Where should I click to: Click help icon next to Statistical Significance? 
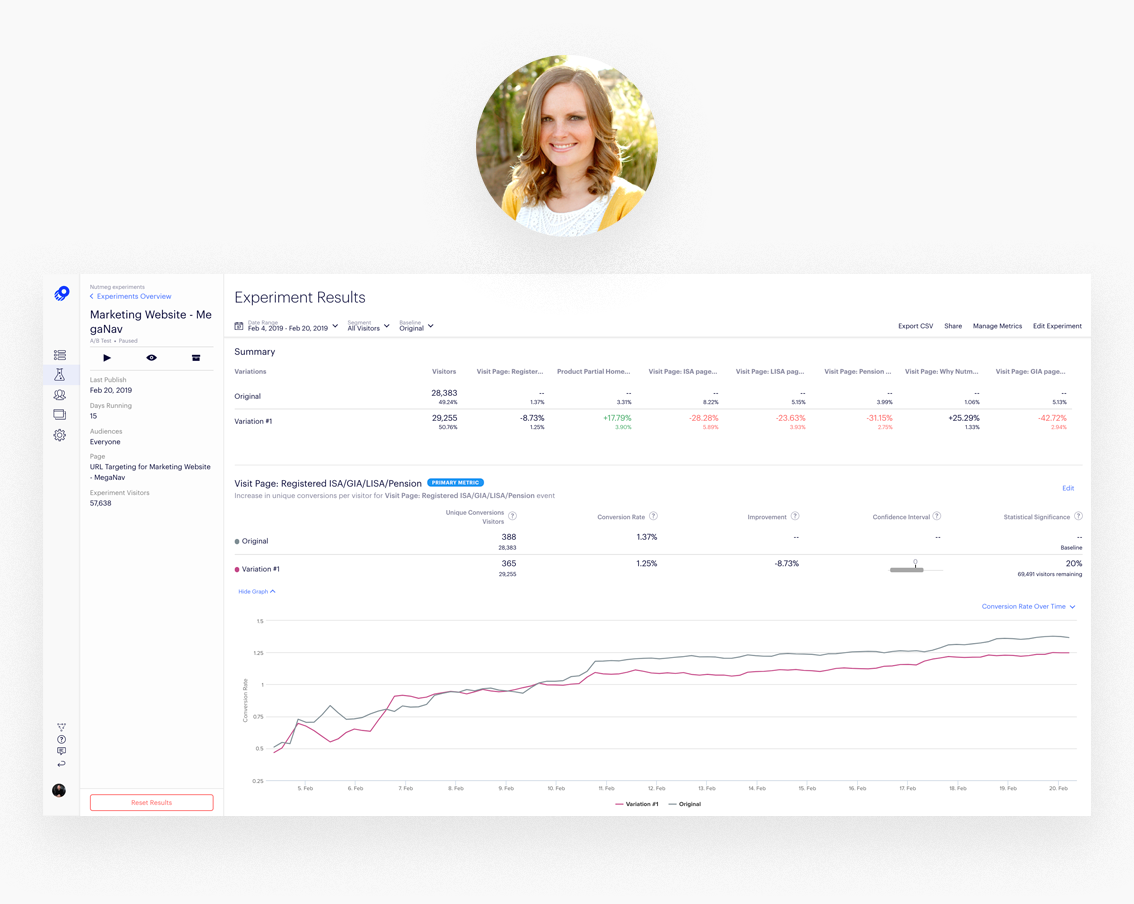click(x=1078, y=516)
